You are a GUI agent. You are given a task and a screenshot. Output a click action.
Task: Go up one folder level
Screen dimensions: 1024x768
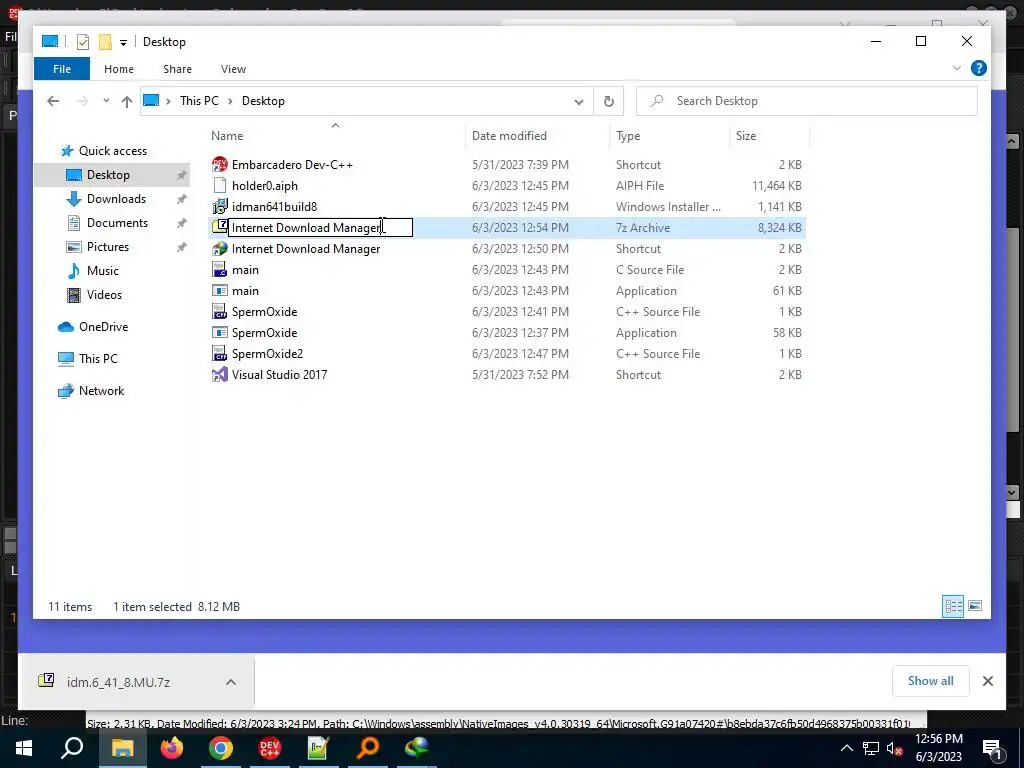[127, 101]
